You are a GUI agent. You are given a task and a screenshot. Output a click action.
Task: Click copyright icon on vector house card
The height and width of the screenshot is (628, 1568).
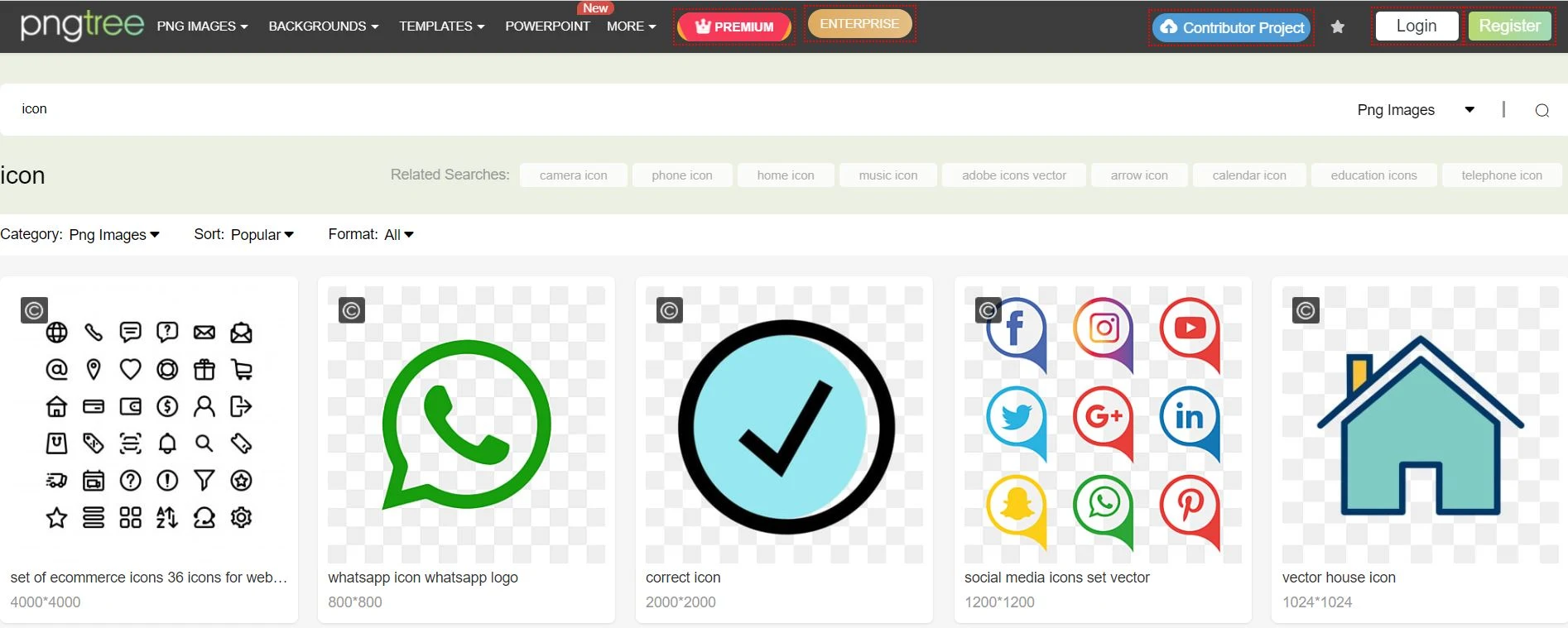pyautogui.click(x=1306, y=310)
